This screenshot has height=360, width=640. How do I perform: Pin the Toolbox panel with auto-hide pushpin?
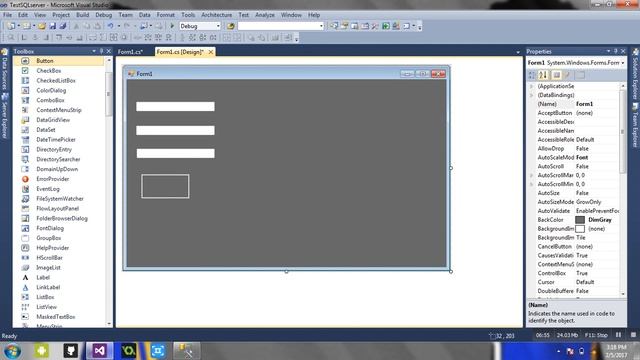pyautogui.click(x=102, y=51)
